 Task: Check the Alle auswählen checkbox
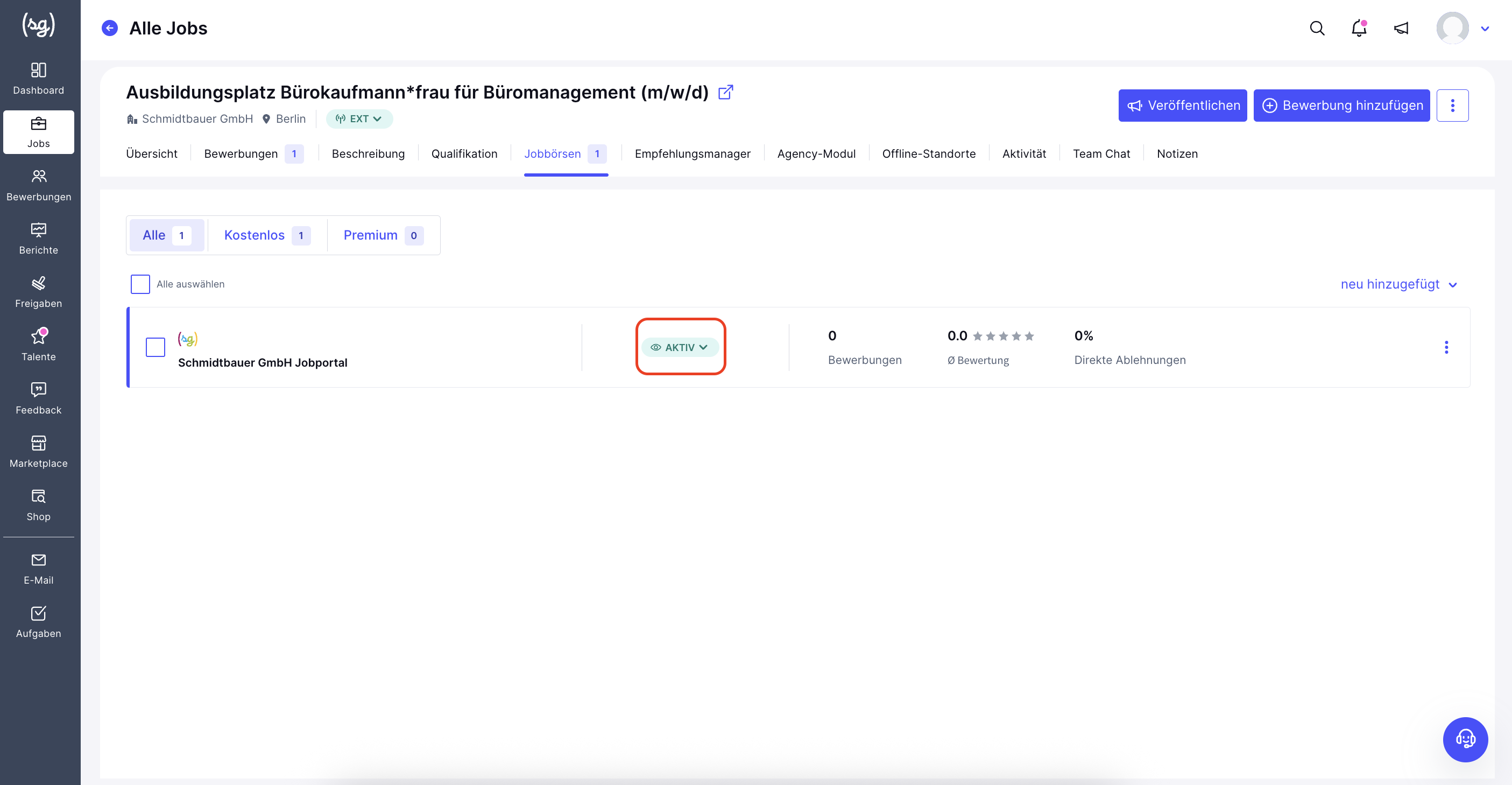(x=140, y=284)
